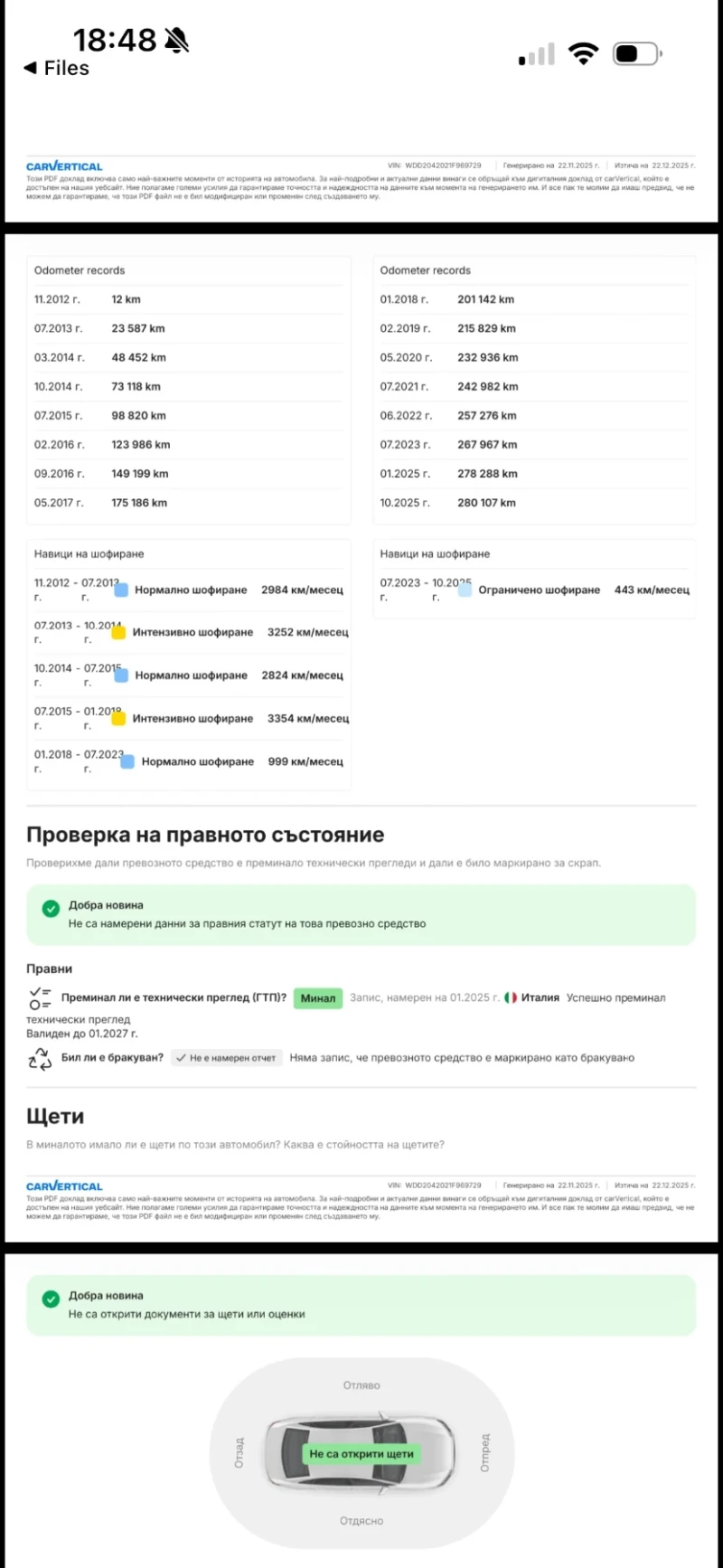723x1568 pixels.
Task: Click the Отпред label beside car
Action: (x=485, y=1453)
